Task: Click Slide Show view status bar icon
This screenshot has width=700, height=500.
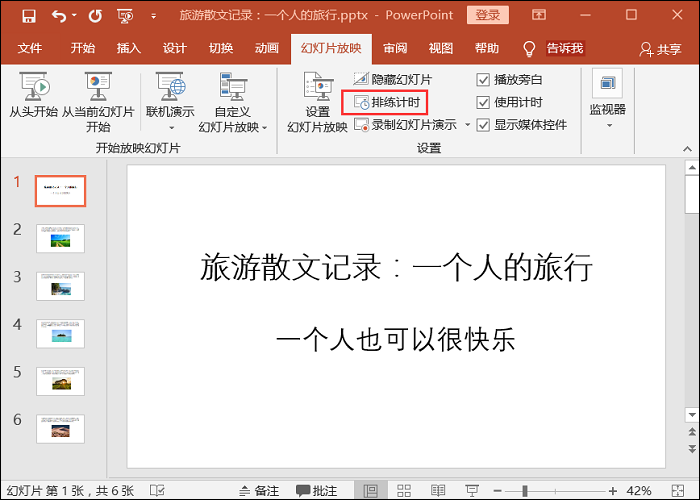Action: pos(472,491)
